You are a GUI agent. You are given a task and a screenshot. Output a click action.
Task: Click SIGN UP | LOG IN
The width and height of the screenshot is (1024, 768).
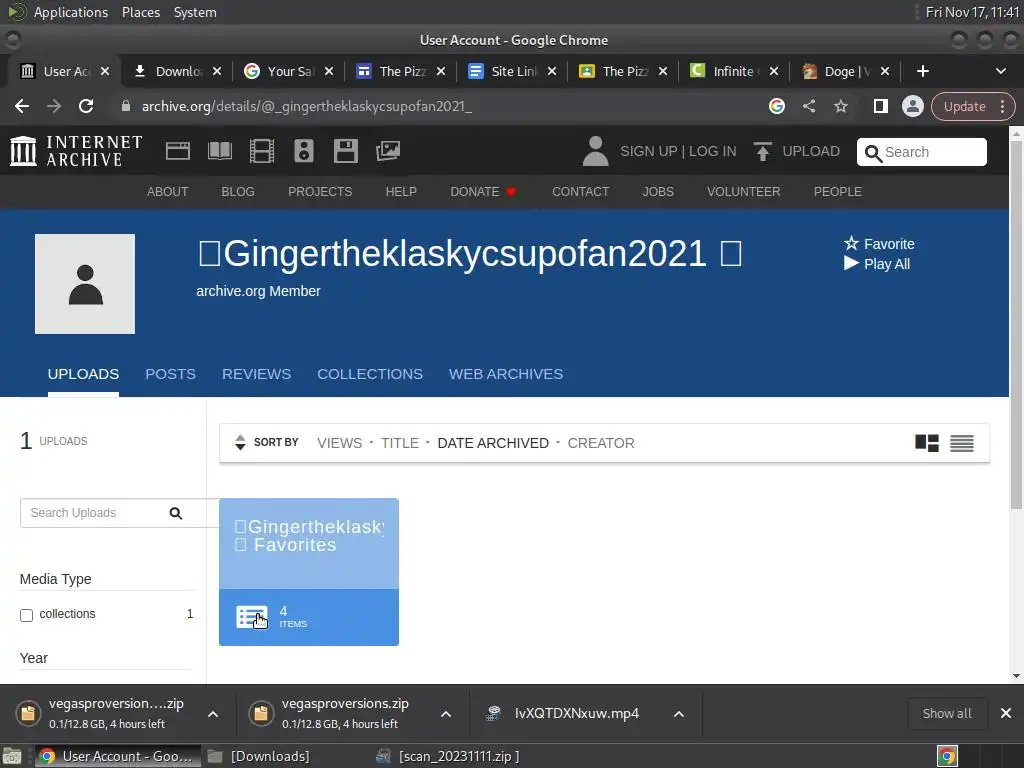(x=678, y=152)
